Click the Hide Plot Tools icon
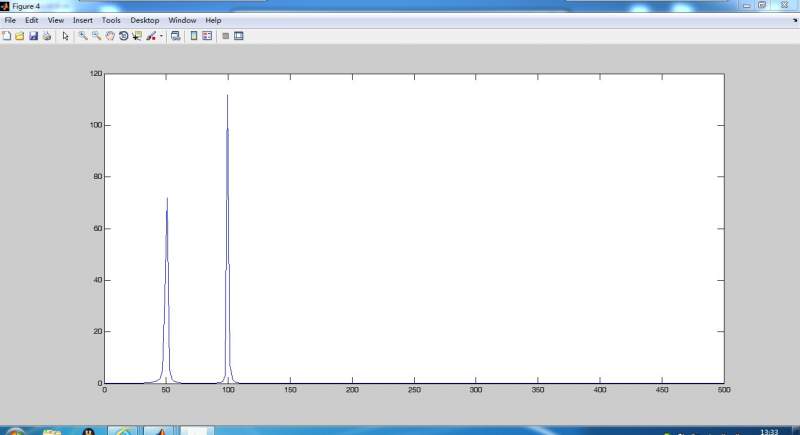 tap(226, 36)
